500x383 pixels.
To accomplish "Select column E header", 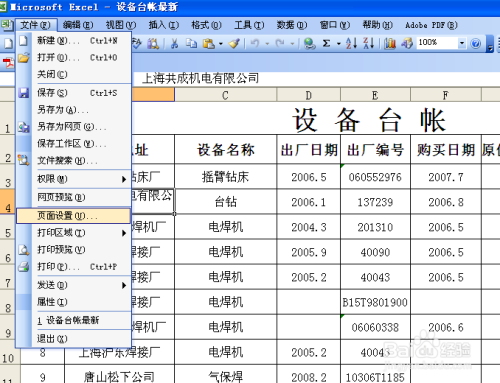I will pos(375,95).
